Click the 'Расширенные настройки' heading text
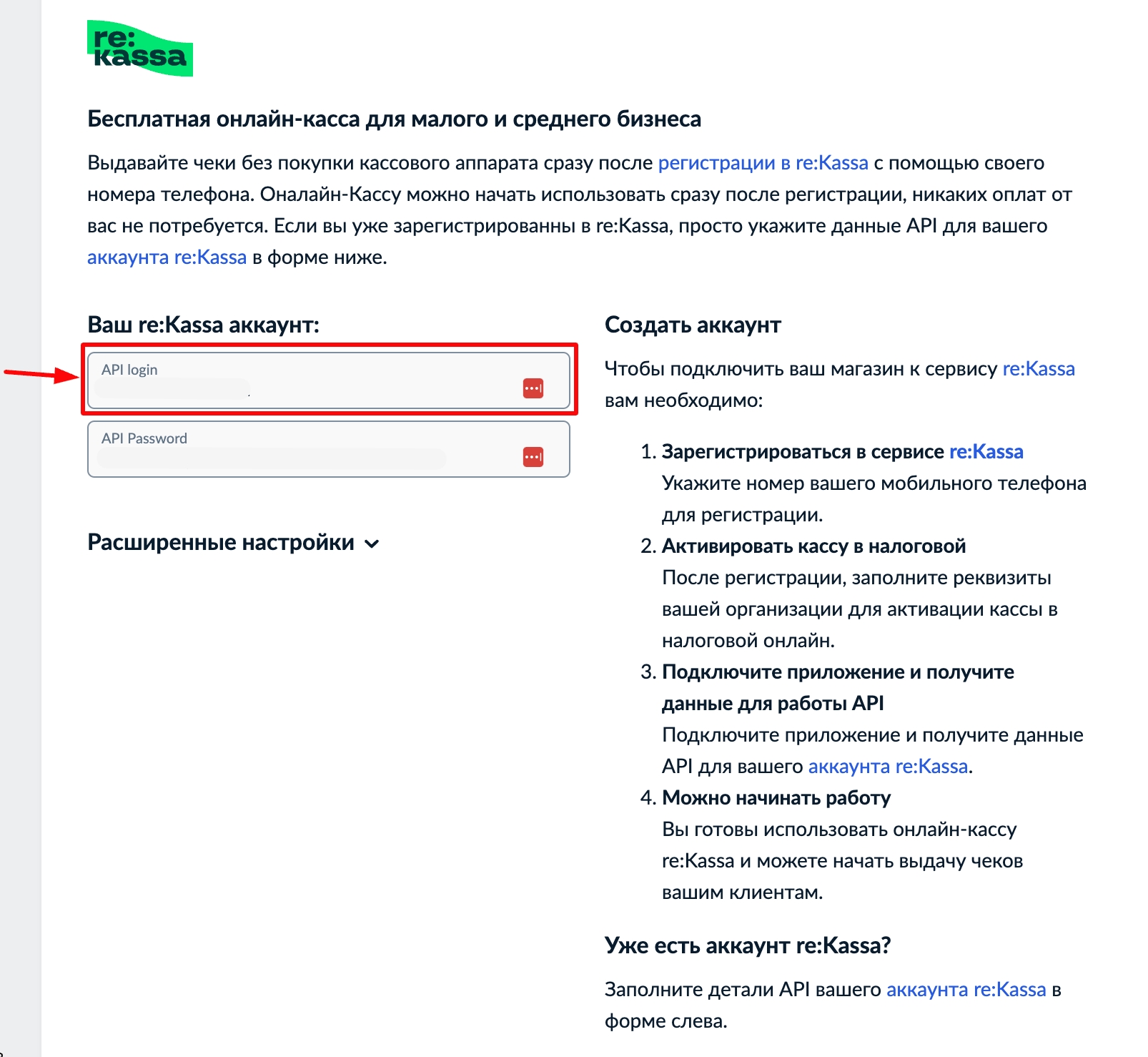Image resolution: width=1148 pixels, height=1057 pixels. 221,543
